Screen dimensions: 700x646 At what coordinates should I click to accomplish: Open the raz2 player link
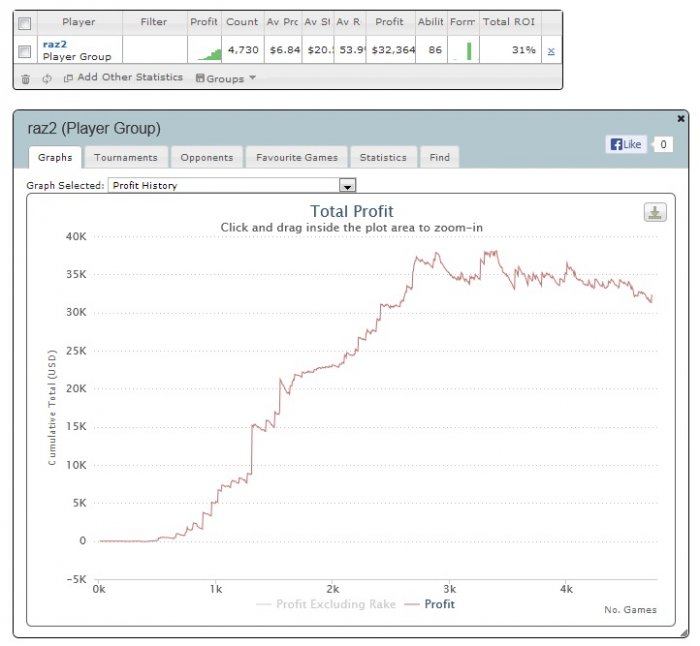pos(55,44)
